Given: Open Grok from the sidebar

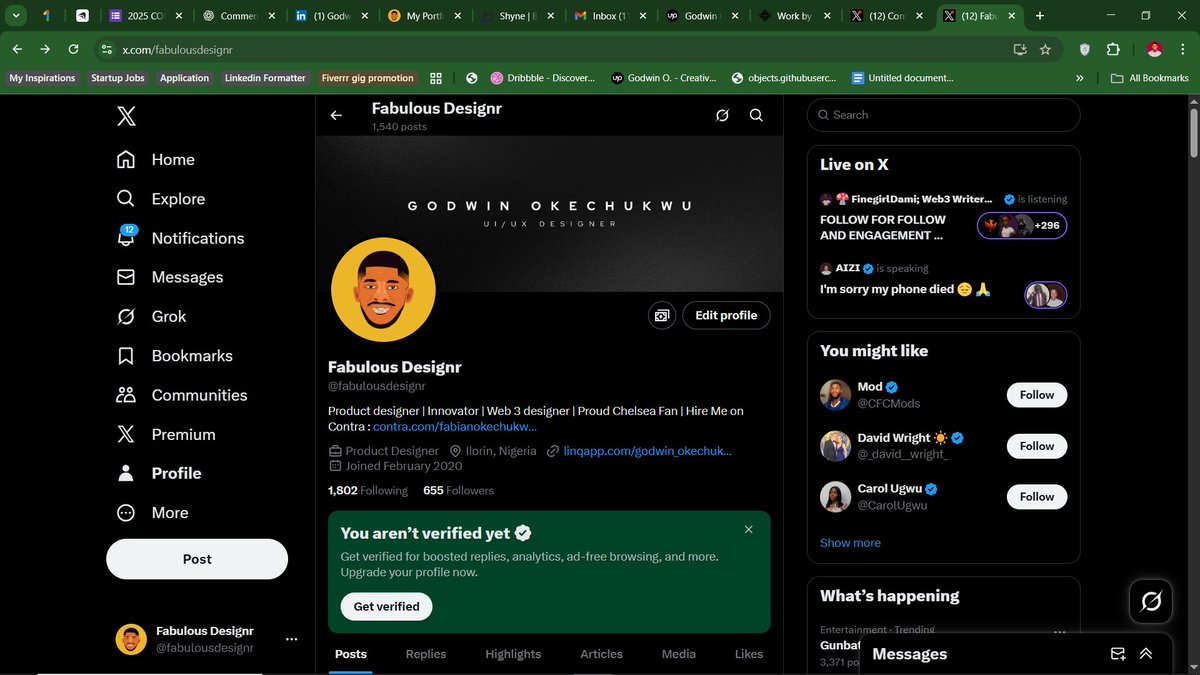Looking at the screenshot, I should point(151,316).
